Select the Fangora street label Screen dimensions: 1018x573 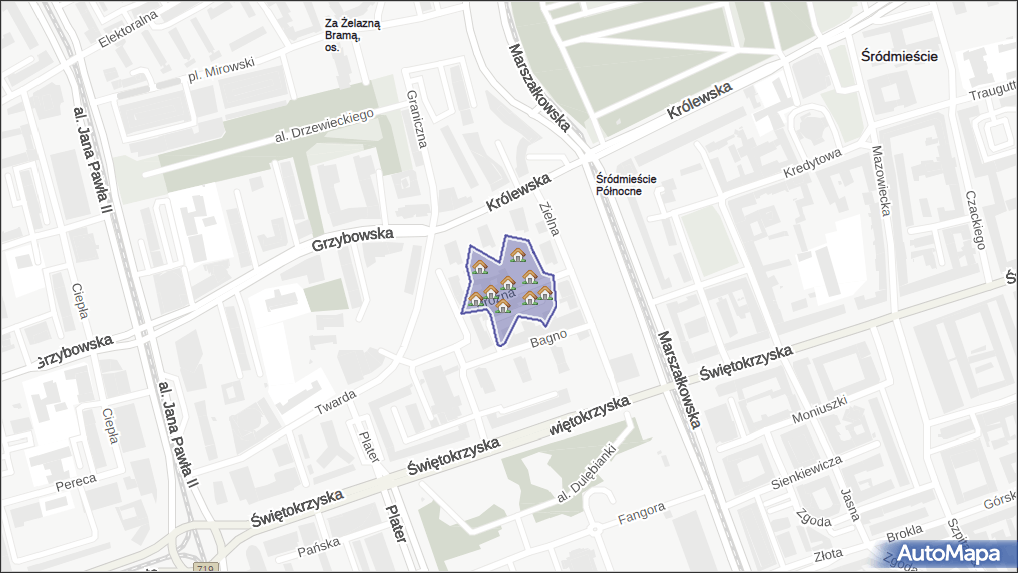coord(641,513)
